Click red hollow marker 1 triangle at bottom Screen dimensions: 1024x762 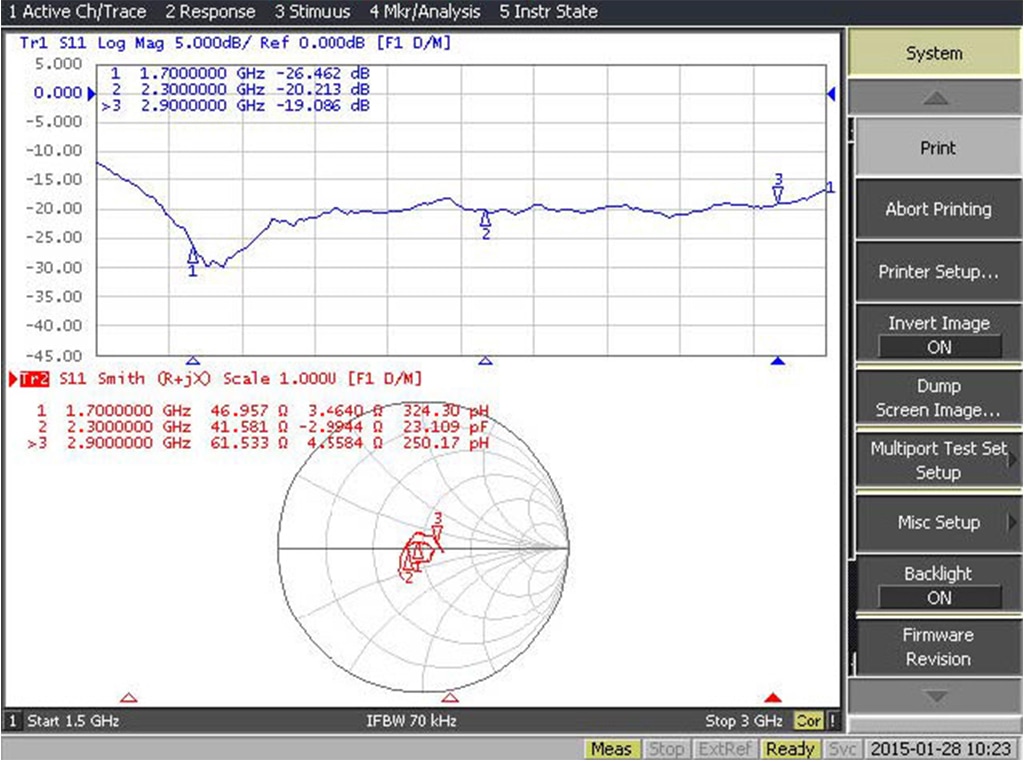point(129,698)
